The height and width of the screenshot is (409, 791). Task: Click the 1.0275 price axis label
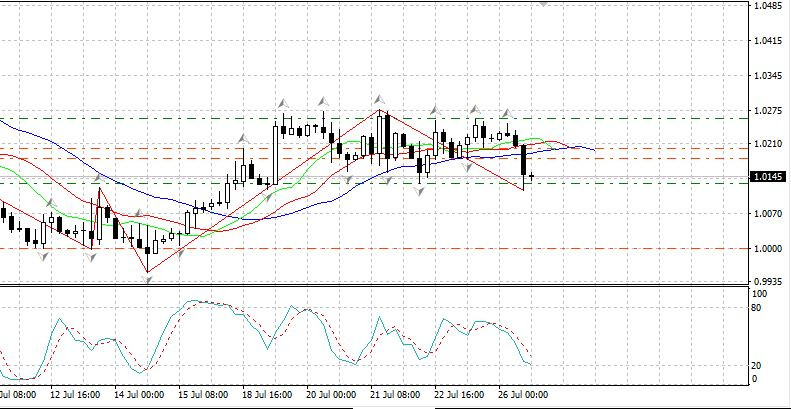pyautogui.click(x=768, y=111)
